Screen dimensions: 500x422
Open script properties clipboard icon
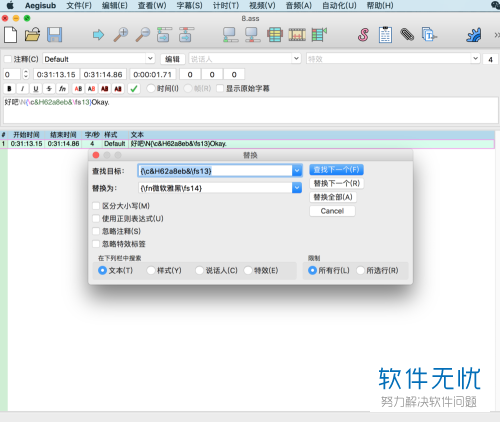point(385,35)
